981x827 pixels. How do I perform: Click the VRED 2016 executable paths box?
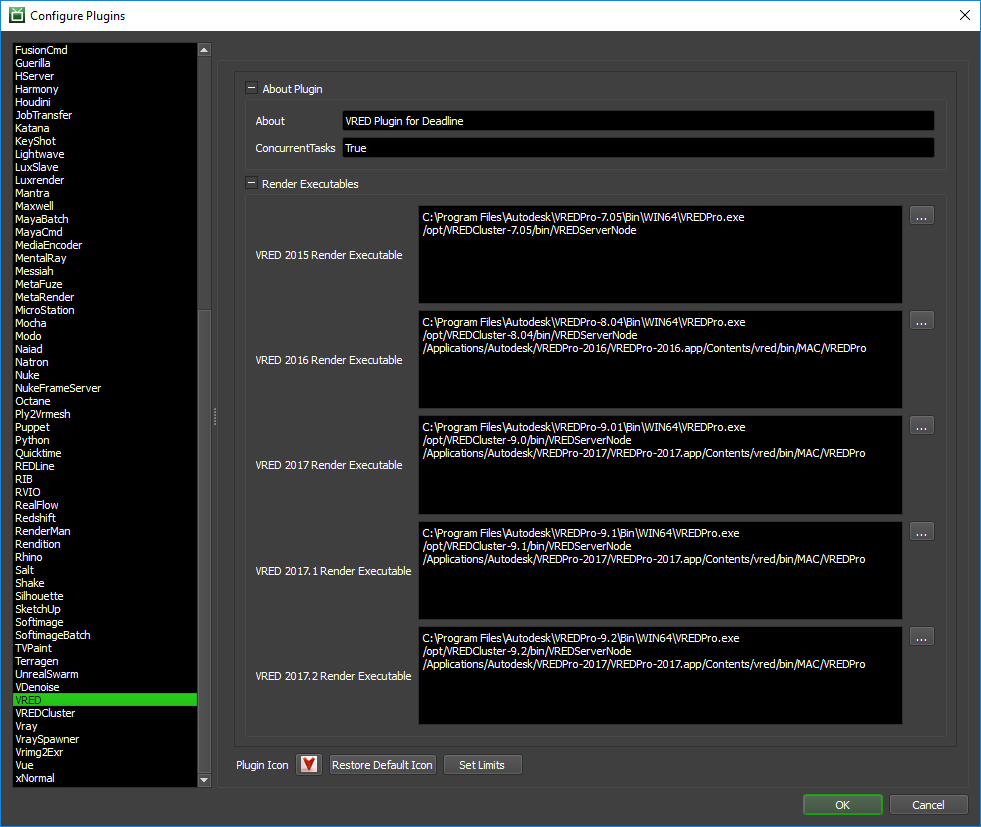[660, 360]
